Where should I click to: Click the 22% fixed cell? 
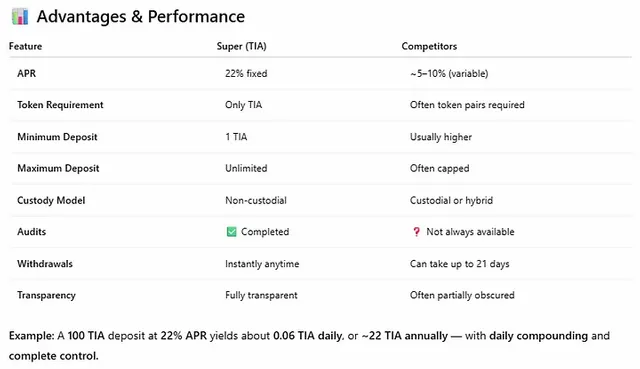click(246, 73)
